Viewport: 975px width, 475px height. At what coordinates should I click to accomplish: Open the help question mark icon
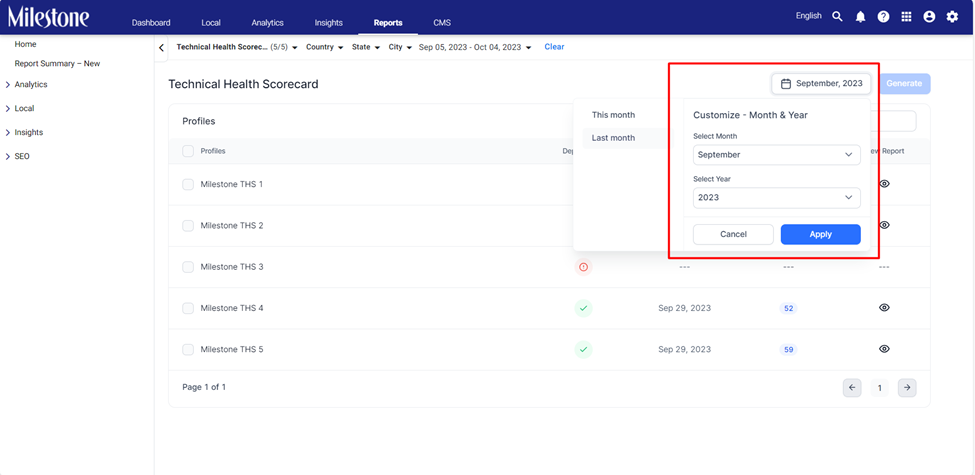(883, 17)
